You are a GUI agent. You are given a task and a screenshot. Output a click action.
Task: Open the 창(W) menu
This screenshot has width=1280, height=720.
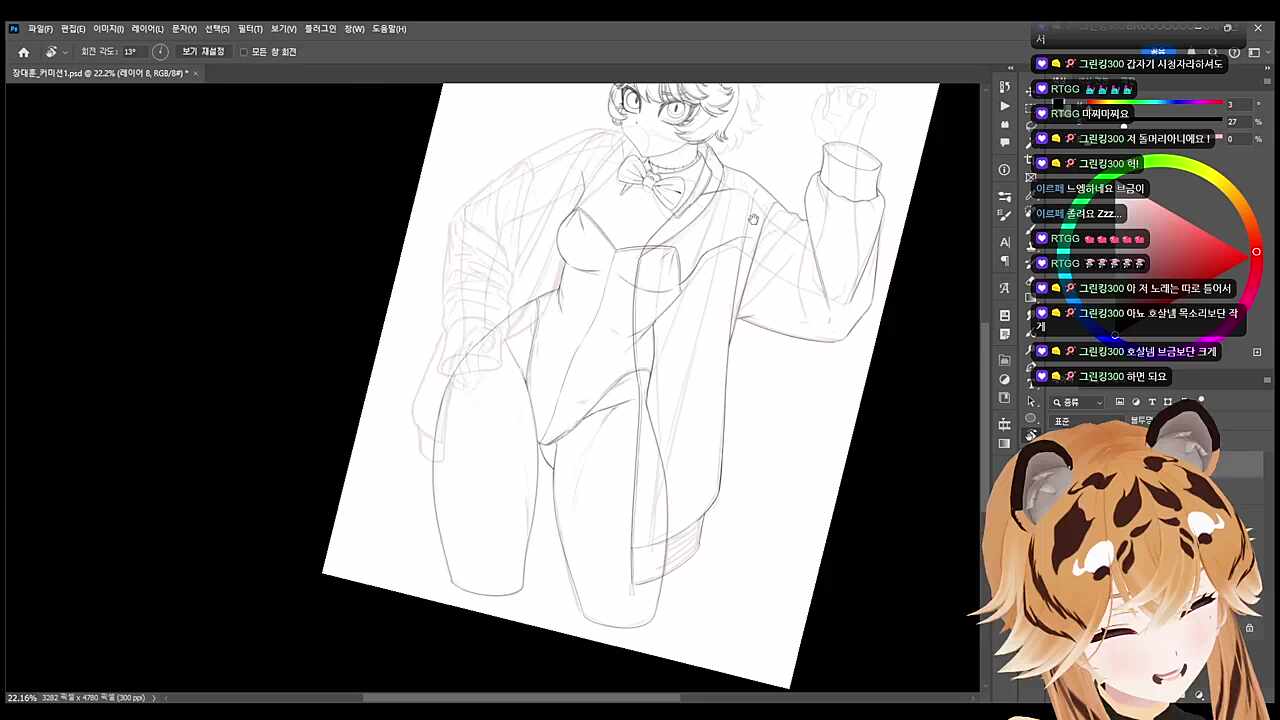(x=354, y=29)
